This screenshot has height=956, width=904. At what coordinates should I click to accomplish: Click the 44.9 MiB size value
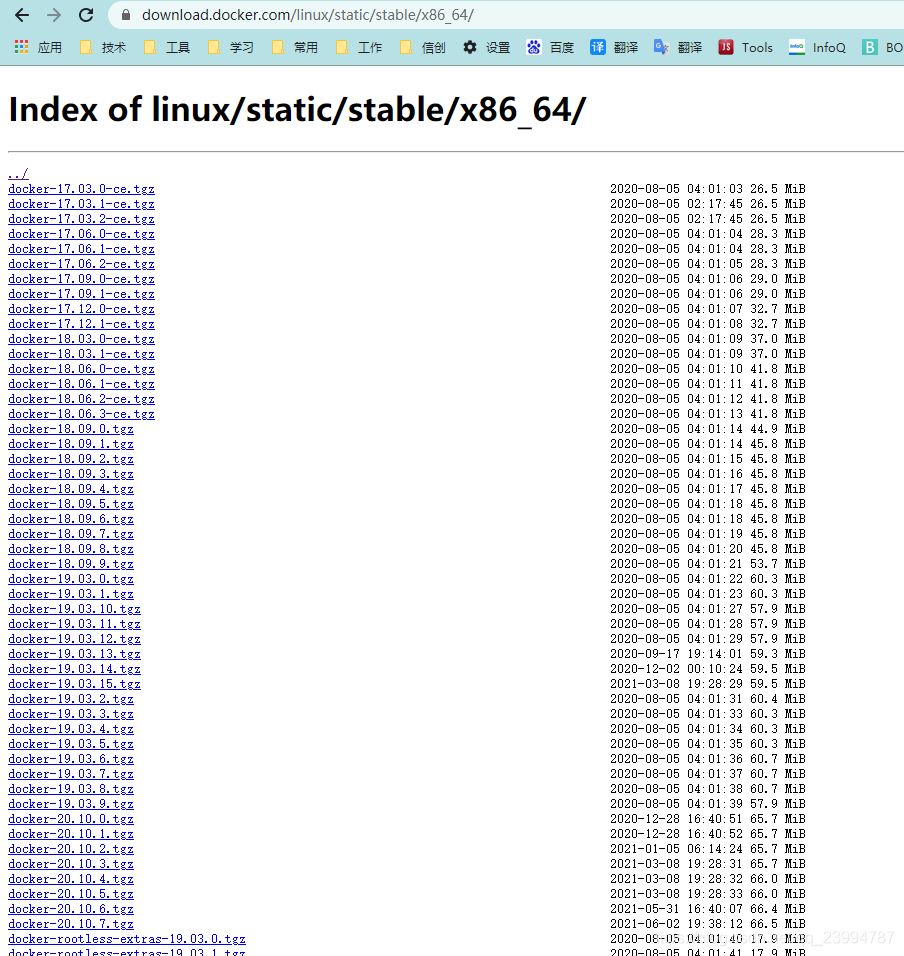pos(777,429)
